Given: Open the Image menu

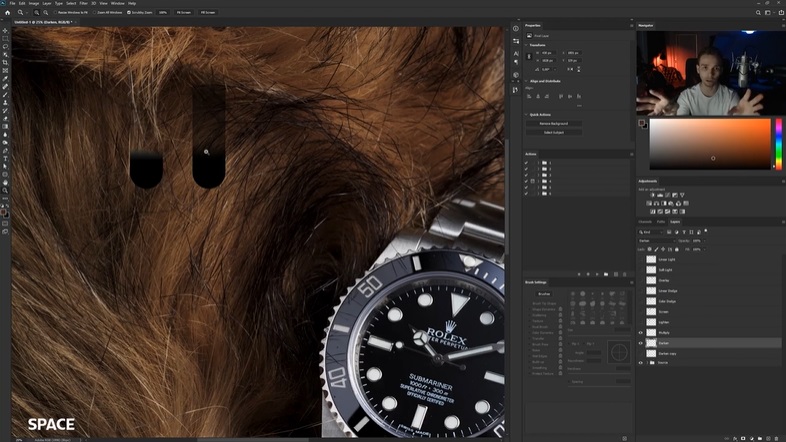Looking at the screenshot, I should click(34, 3).
